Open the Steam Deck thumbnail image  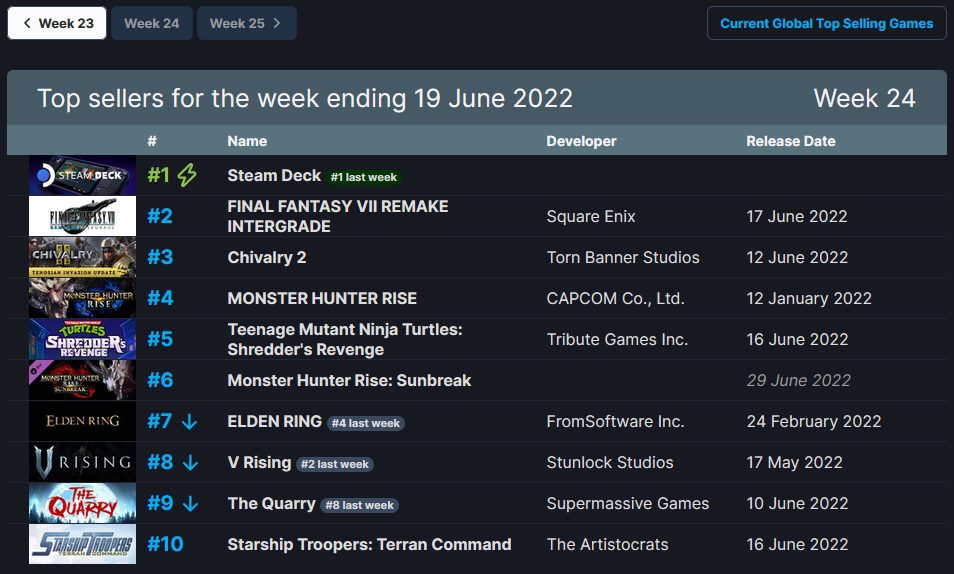coord(82,175)
